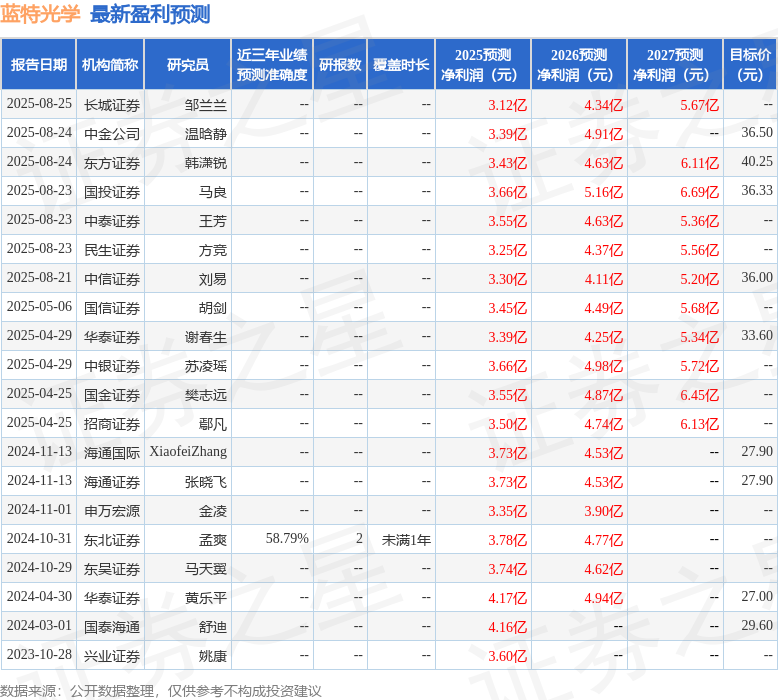Select the 申万宏源 institution cell
This screenshot has height=700, width=778.
pyautogui.click(x=112, y=511)
